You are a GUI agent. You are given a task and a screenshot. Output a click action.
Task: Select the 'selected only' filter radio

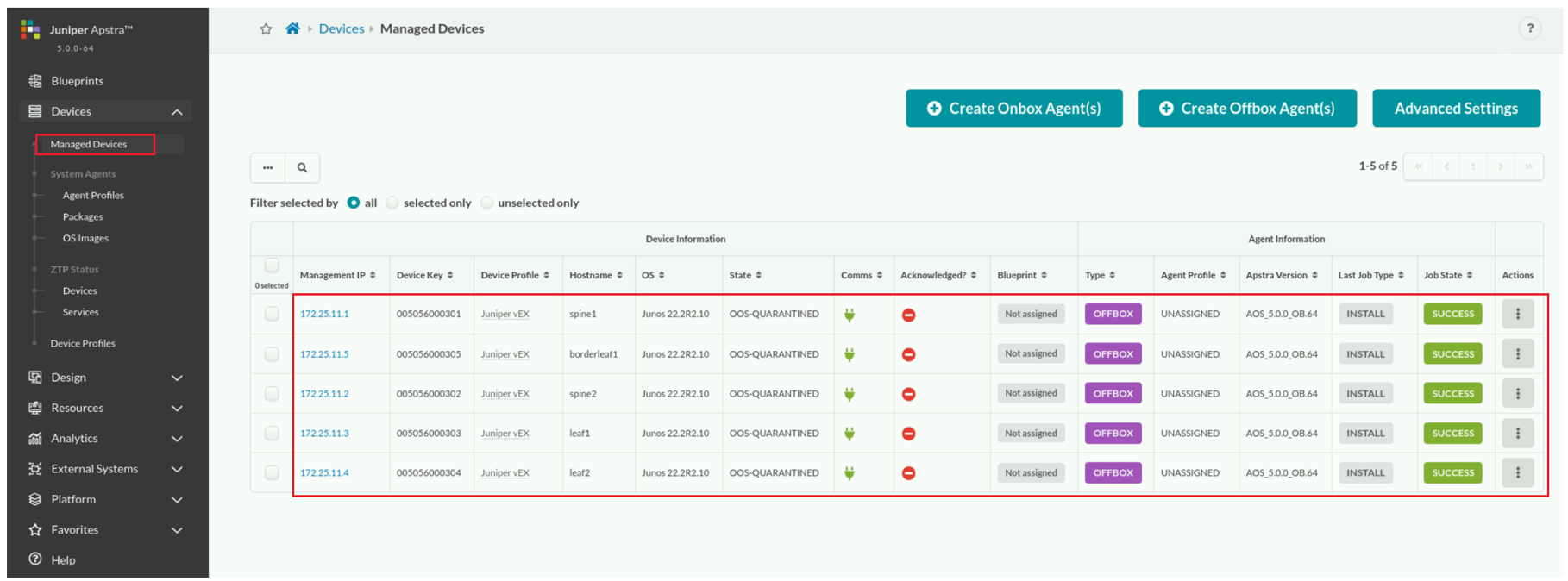[392, 203]
